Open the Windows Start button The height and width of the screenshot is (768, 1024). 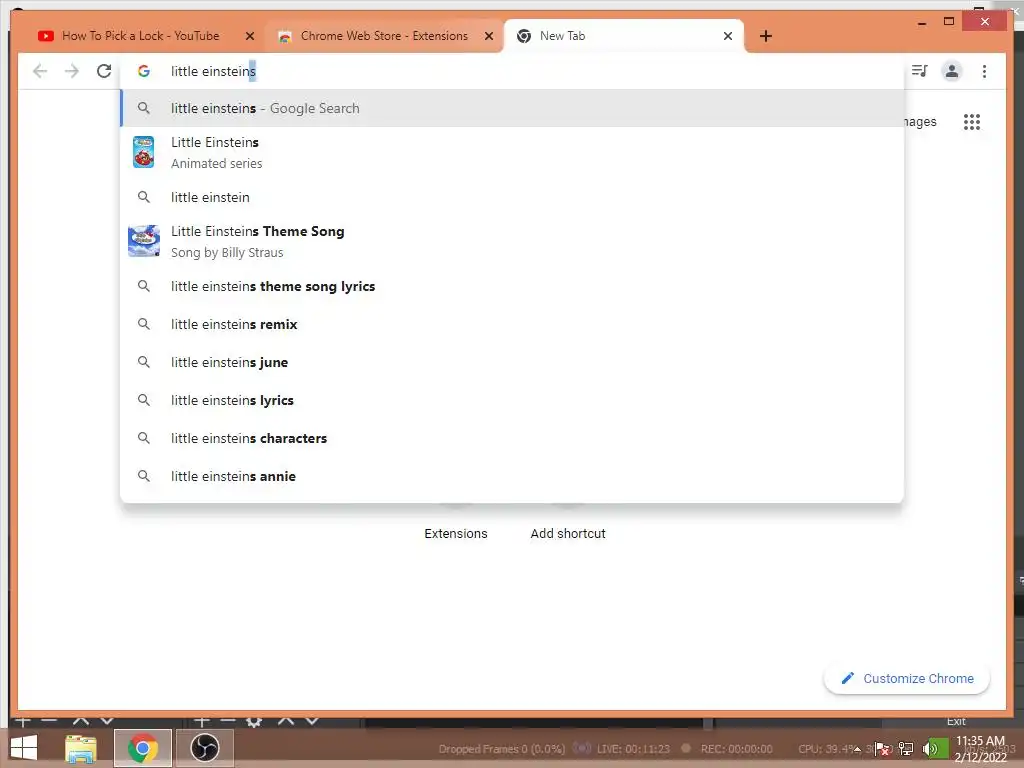point(24,748)
